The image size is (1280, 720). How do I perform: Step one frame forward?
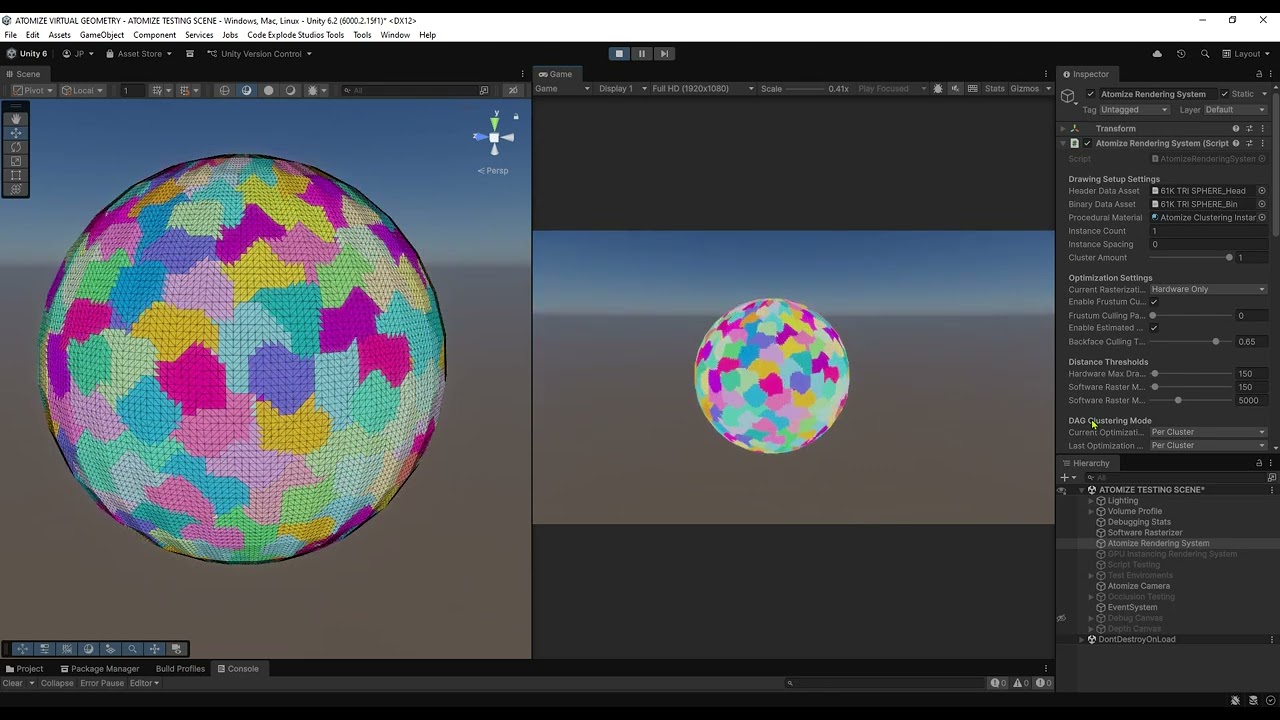(663, 54)
